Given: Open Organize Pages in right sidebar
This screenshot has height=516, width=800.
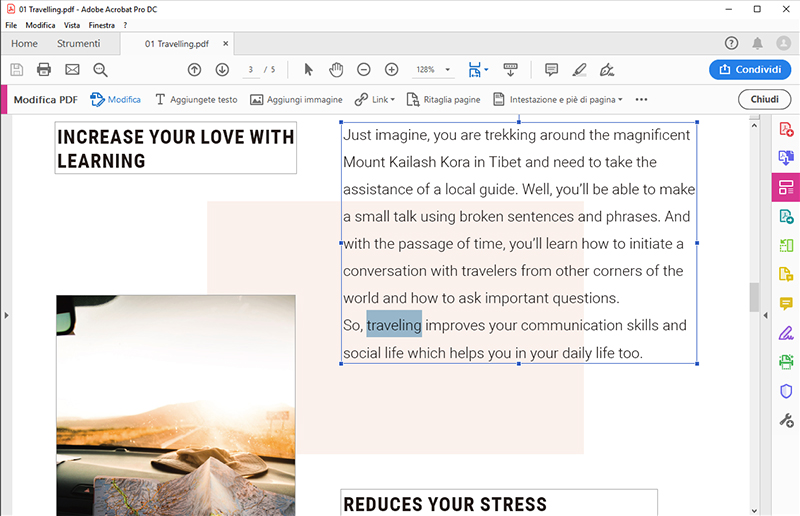Looking at the screenshot, I should click(x=786, y=245).
